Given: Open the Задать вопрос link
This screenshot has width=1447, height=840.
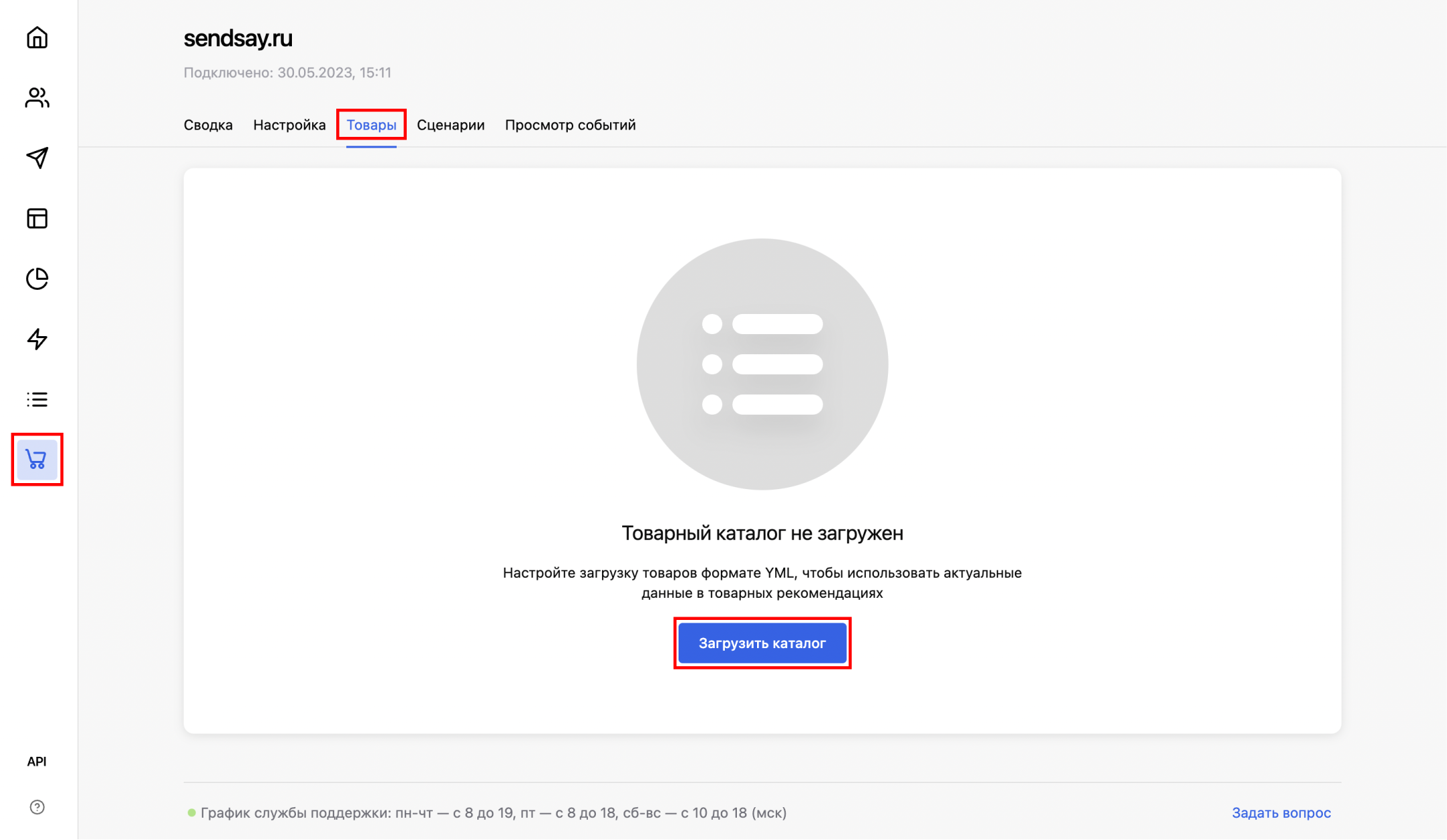Looking at the screenshot, I should click(x=1281, y=812).
